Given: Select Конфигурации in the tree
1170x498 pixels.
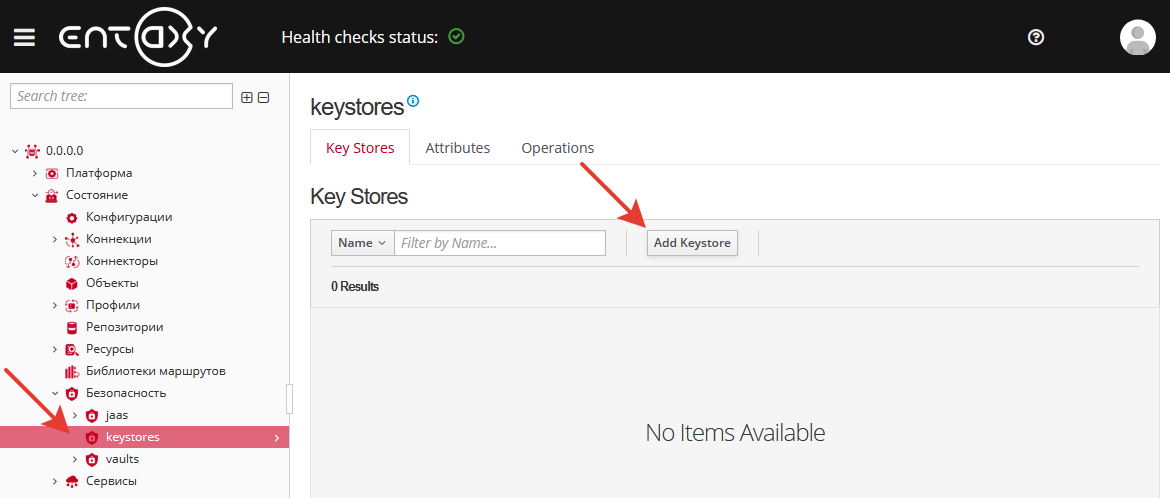Looking at the screenshot, I should [129, 217].
